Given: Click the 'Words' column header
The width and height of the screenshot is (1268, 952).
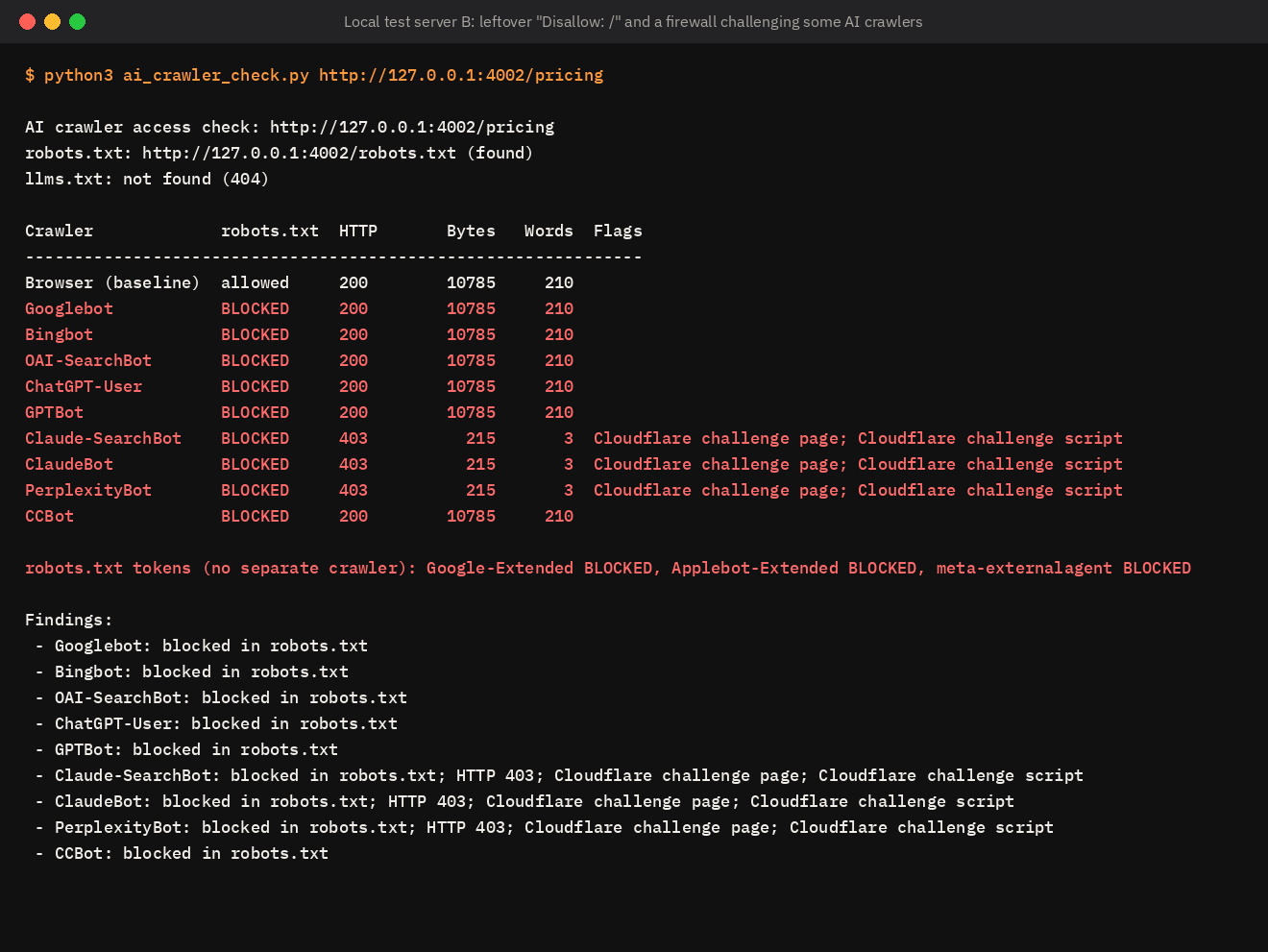Looking at the screenshot, I should (549, 231).
